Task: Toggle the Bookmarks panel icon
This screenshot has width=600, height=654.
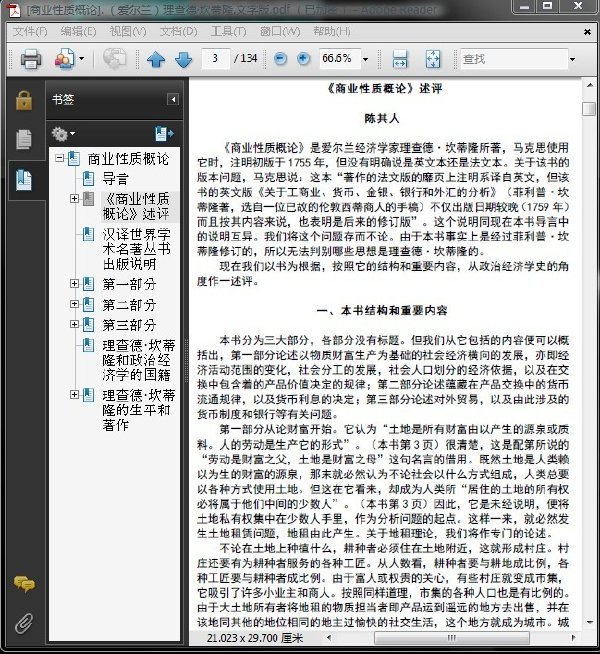Action: tap(24, 180)
